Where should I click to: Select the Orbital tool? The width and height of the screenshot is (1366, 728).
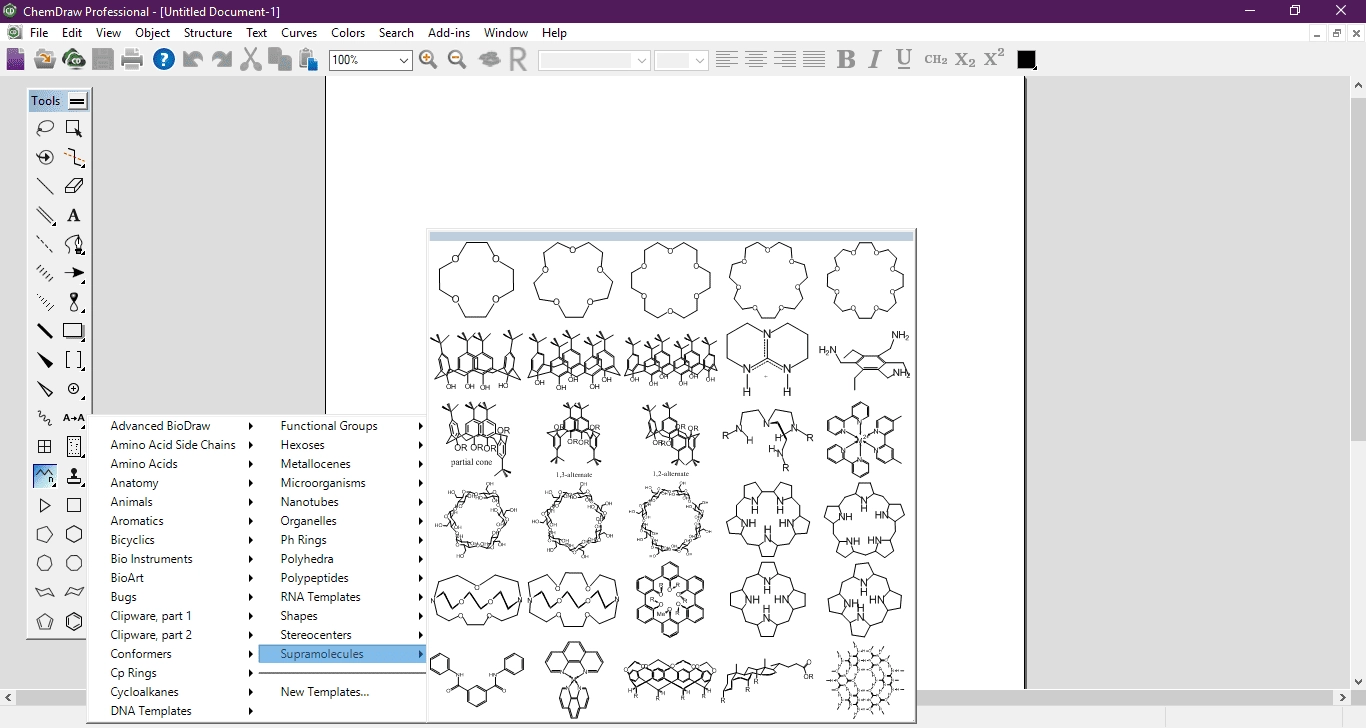(74, 302)
